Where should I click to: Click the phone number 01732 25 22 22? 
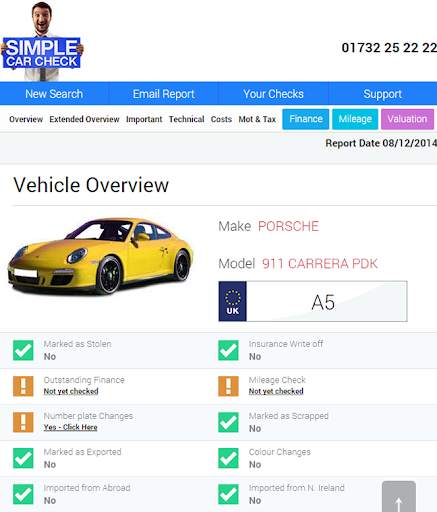pyautogui.click(x=389, y=48)
